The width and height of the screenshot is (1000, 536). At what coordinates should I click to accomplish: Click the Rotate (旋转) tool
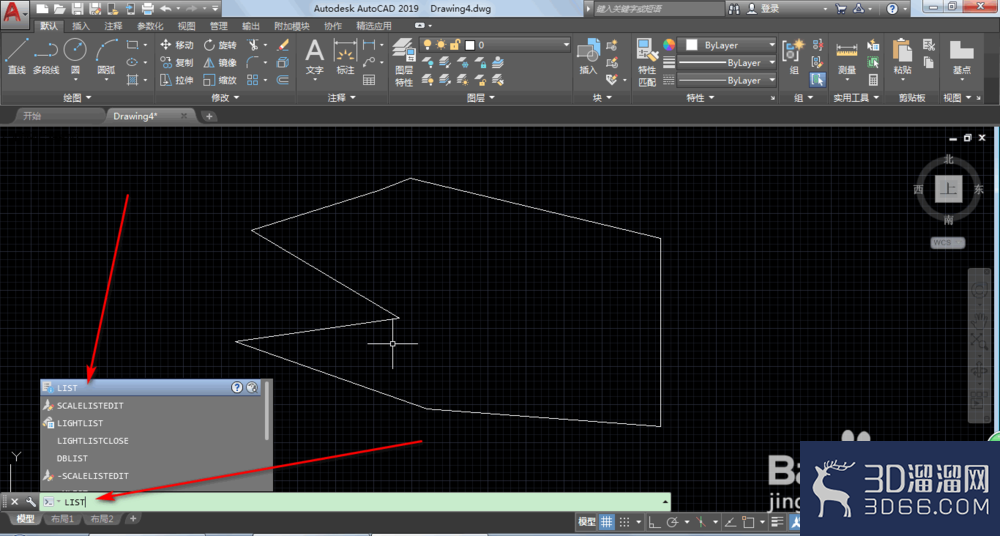click(x=220, y=45)
